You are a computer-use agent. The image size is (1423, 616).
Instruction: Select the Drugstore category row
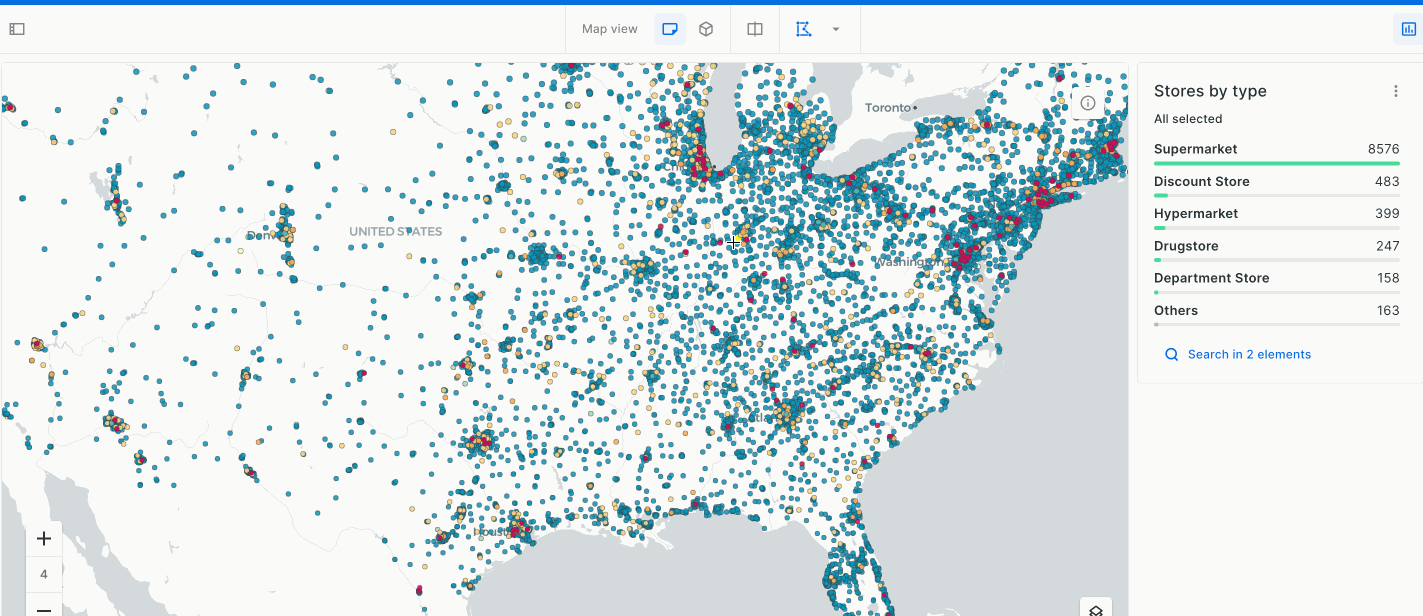[1185, 246]
